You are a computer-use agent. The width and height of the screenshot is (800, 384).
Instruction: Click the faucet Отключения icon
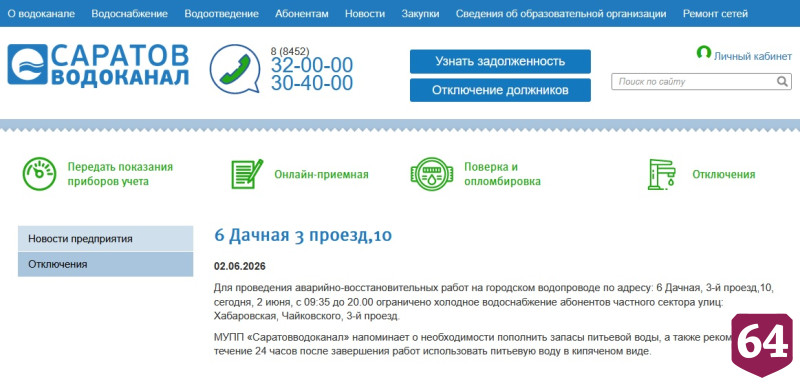(661, 174)
